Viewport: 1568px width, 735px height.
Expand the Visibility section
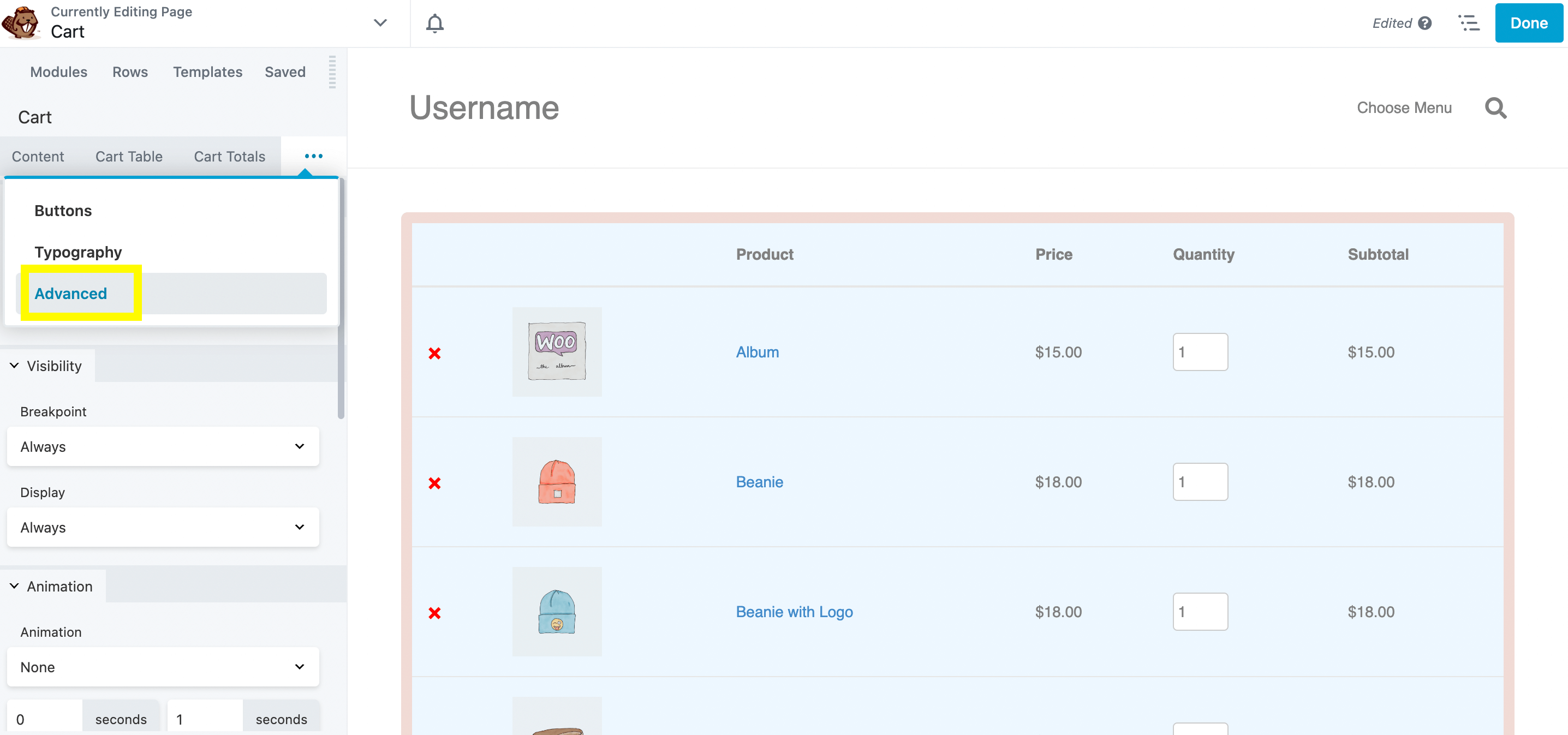tap(47, 364)
